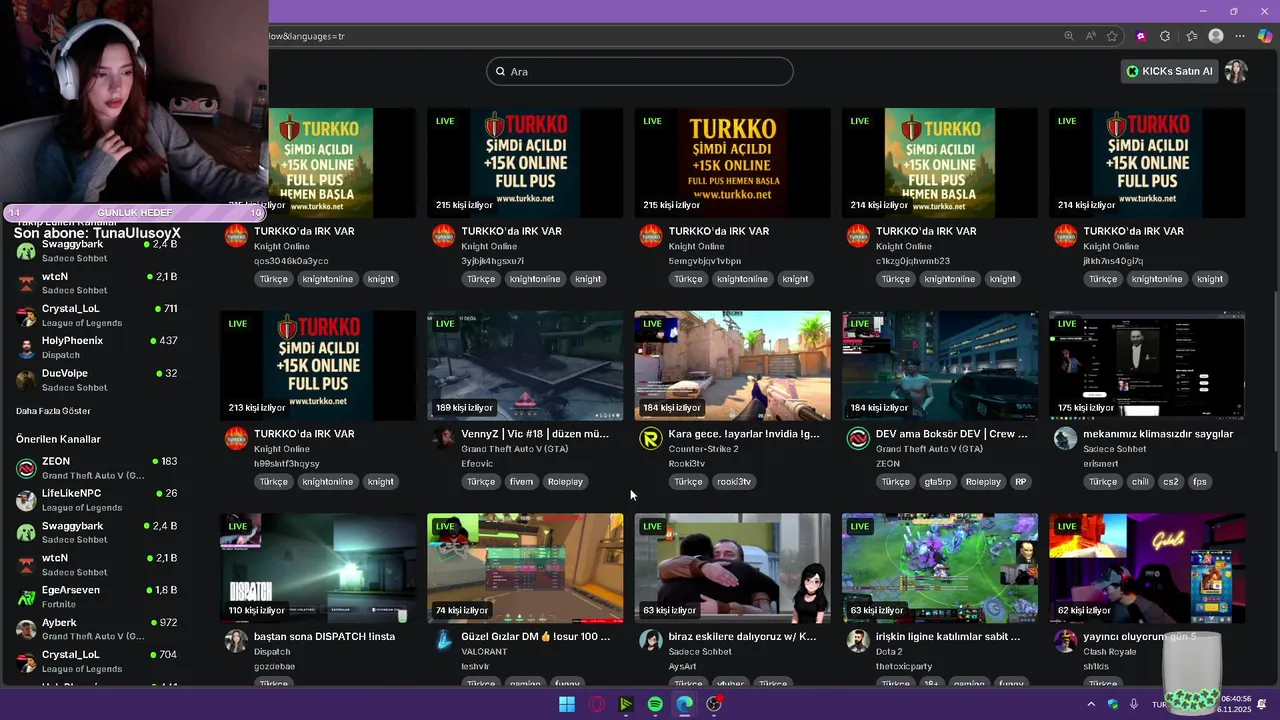Click KICKs Satın Al button

coord(1169,71)
